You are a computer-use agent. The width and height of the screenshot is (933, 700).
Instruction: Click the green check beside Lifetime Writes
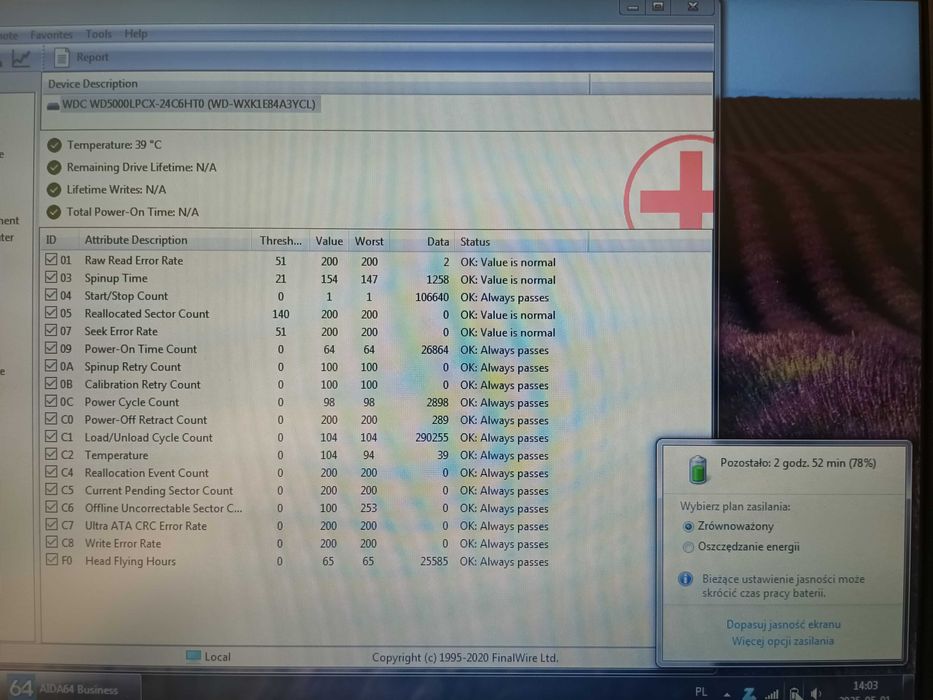54,190
